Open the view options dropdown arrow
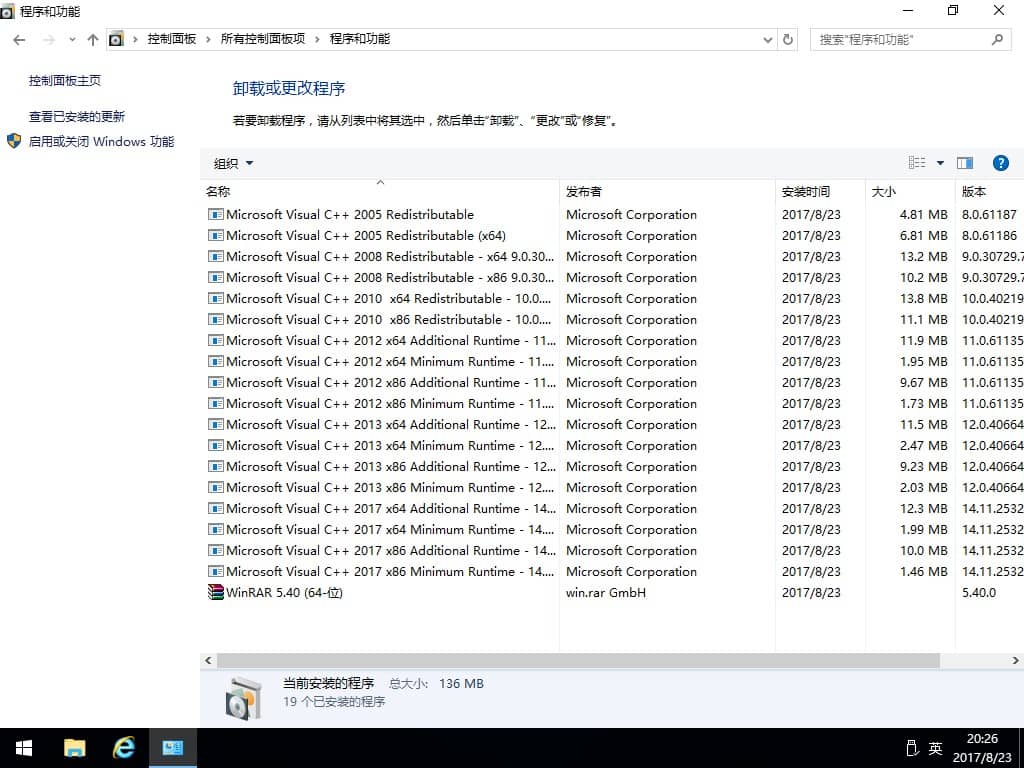Viewport: 1024px width, 768px height. tap(940, 163)
